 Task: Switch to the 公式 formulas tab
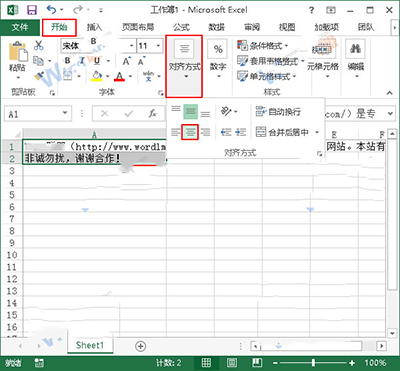(181, 27)
